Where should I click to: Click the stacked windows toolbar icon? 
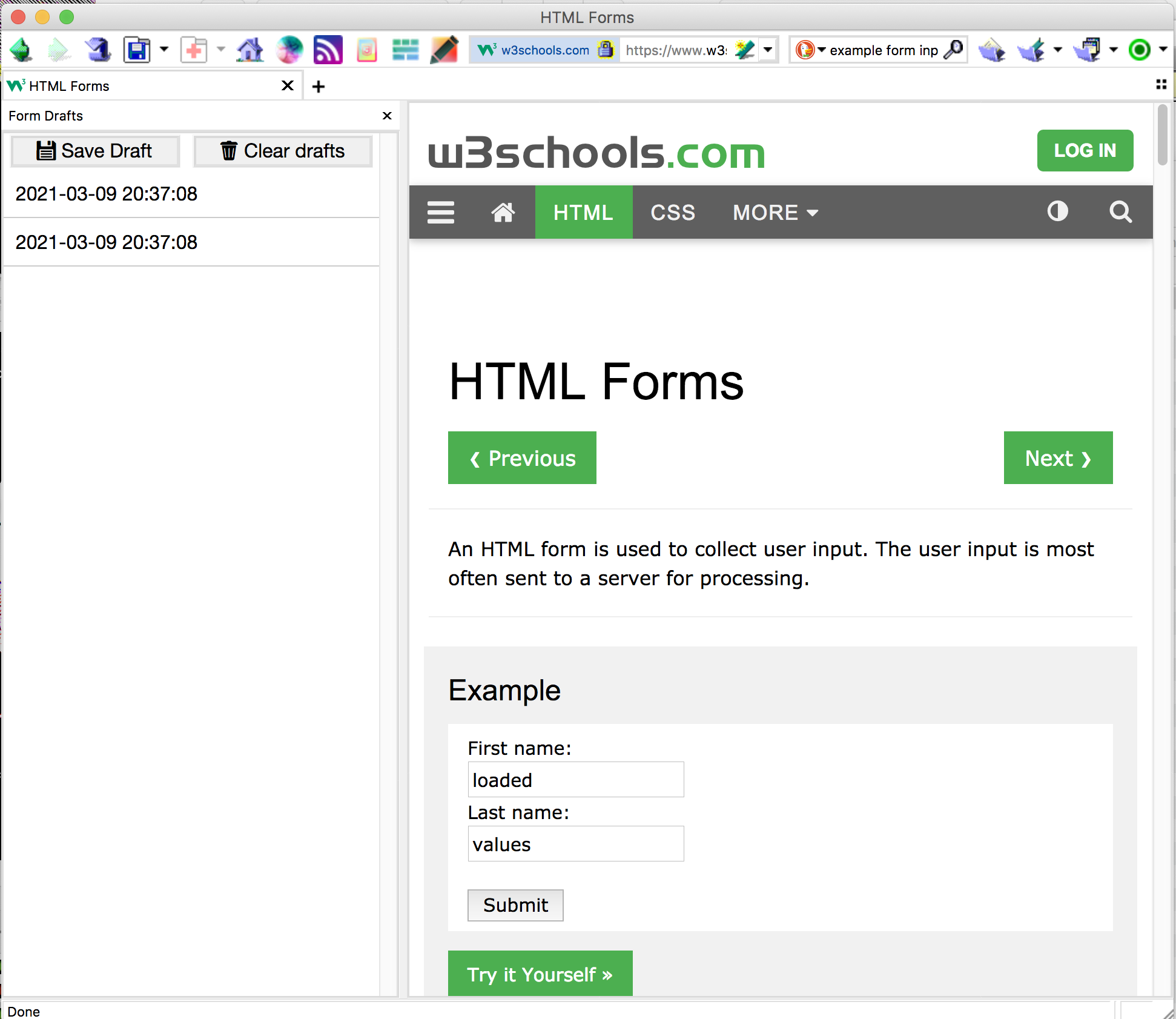(1087, 50)
